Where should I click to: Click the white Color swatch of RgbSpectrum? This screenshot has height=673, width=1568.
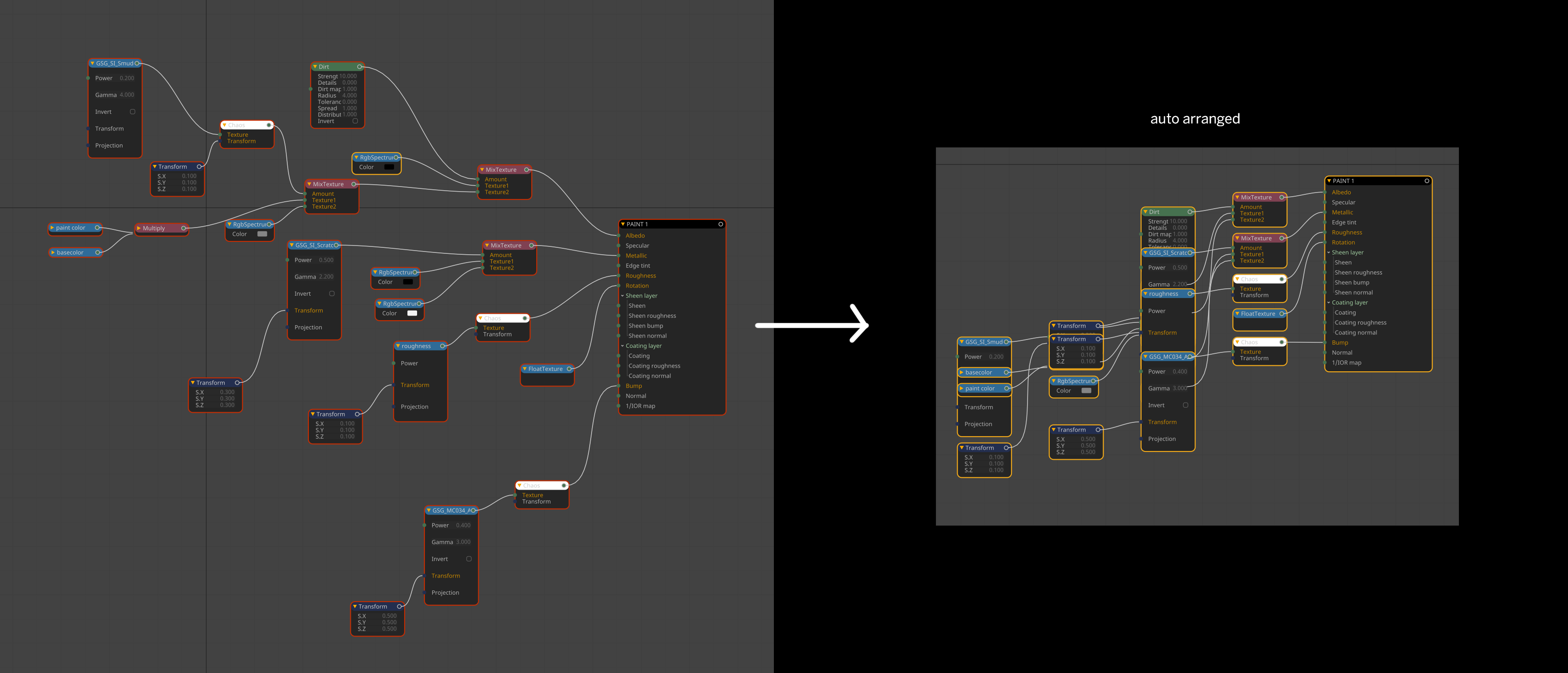412,314
